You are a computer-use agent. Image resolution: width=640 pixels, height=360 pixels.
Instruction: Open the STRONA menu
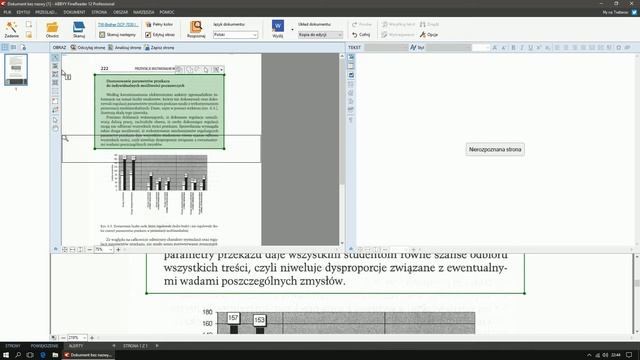[99, 12]
